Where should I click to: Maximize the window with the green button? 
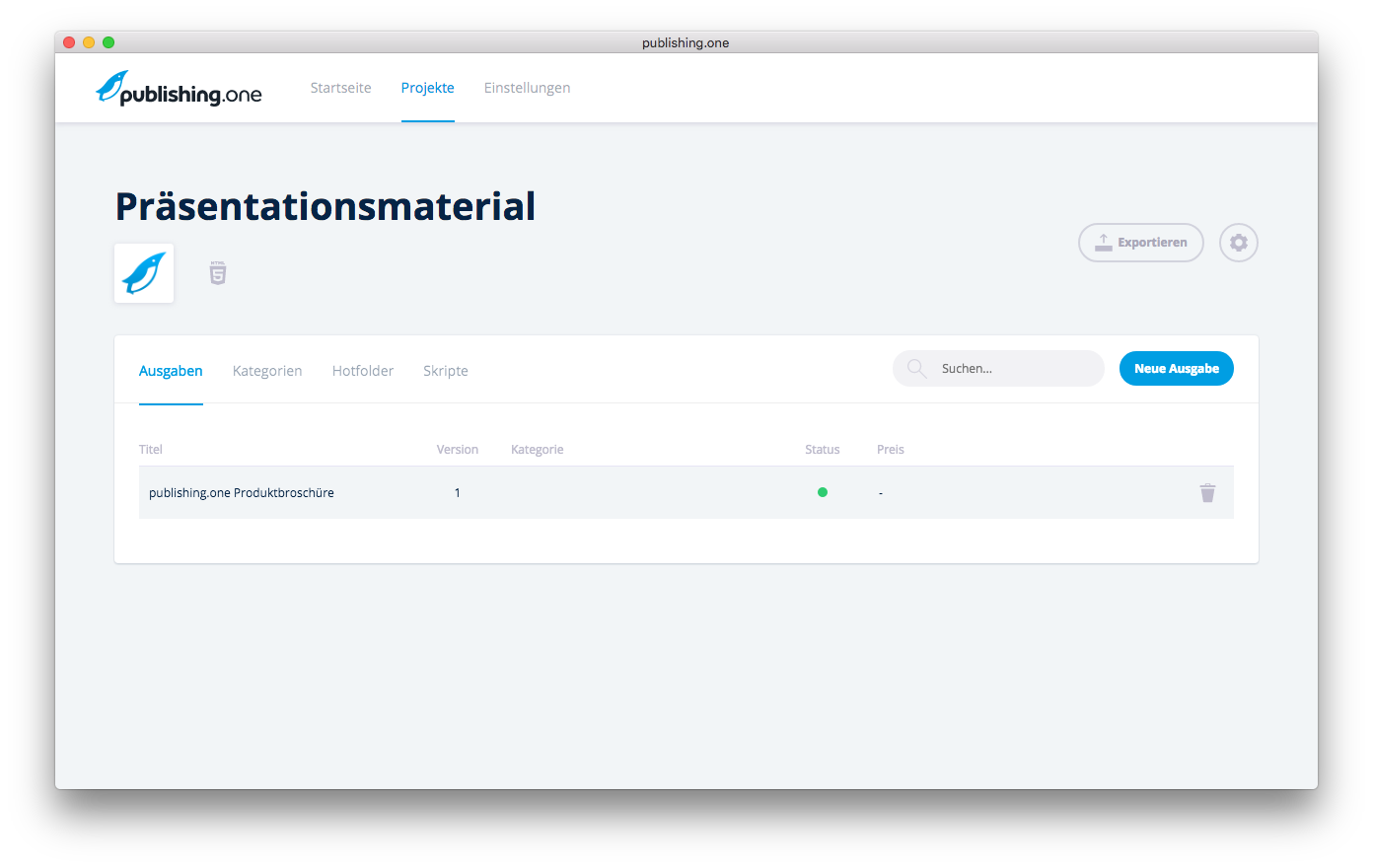click(x=108, y=42)
